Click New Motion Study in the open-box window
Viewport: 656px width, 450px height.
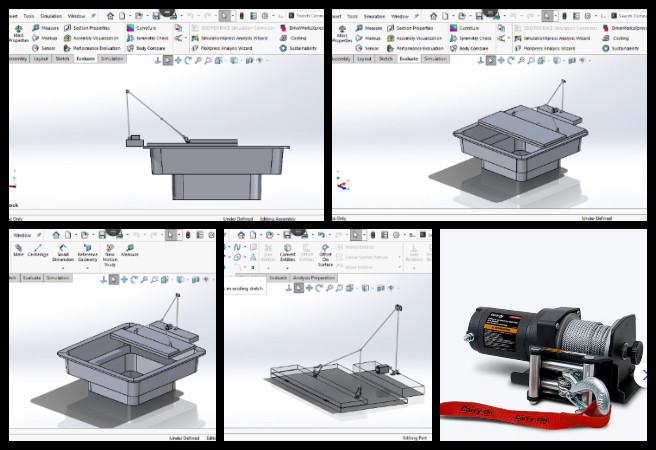(x=110, y=256)
